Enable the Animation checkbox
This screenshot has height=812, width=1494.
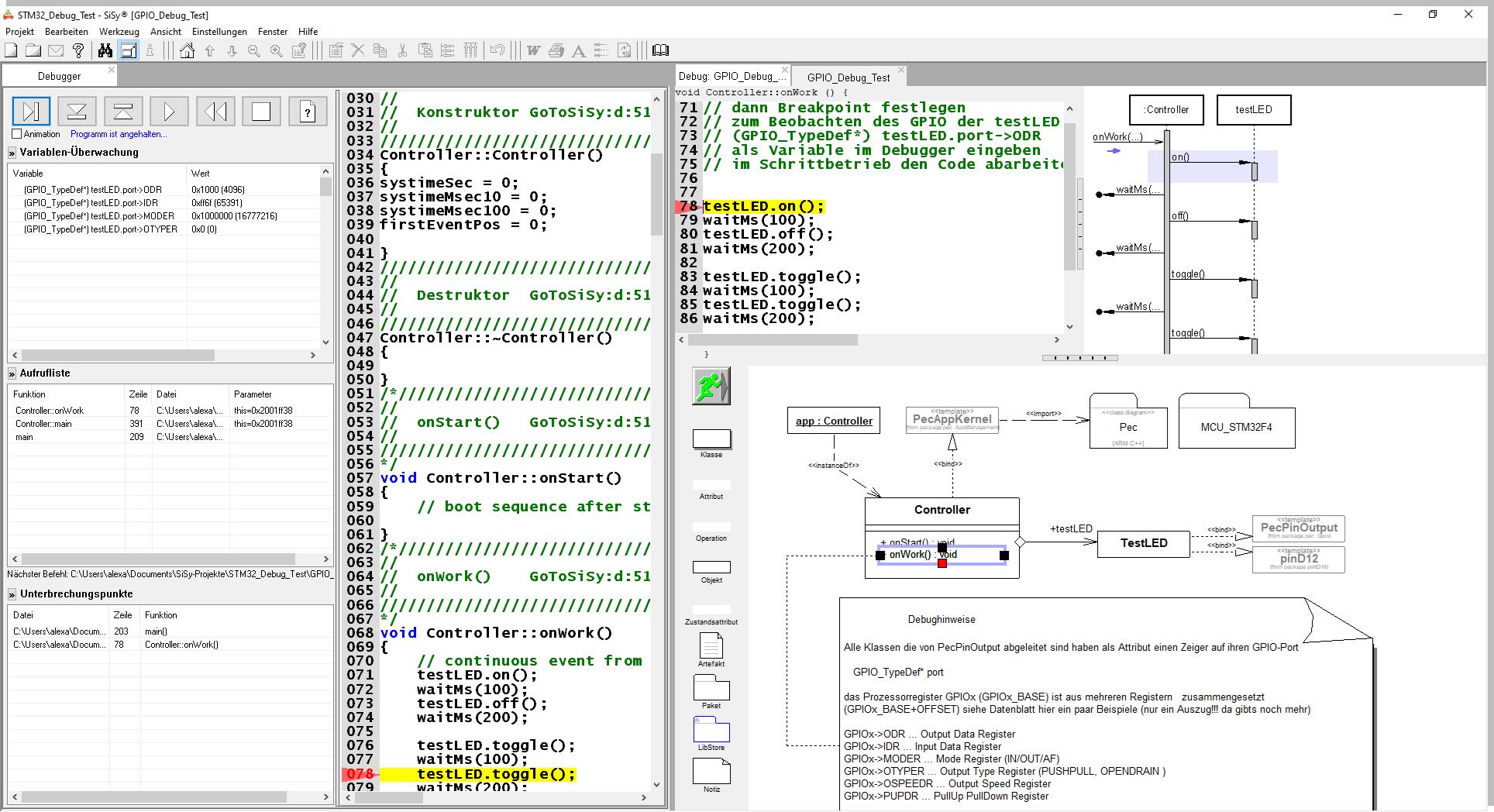point(17,134)
